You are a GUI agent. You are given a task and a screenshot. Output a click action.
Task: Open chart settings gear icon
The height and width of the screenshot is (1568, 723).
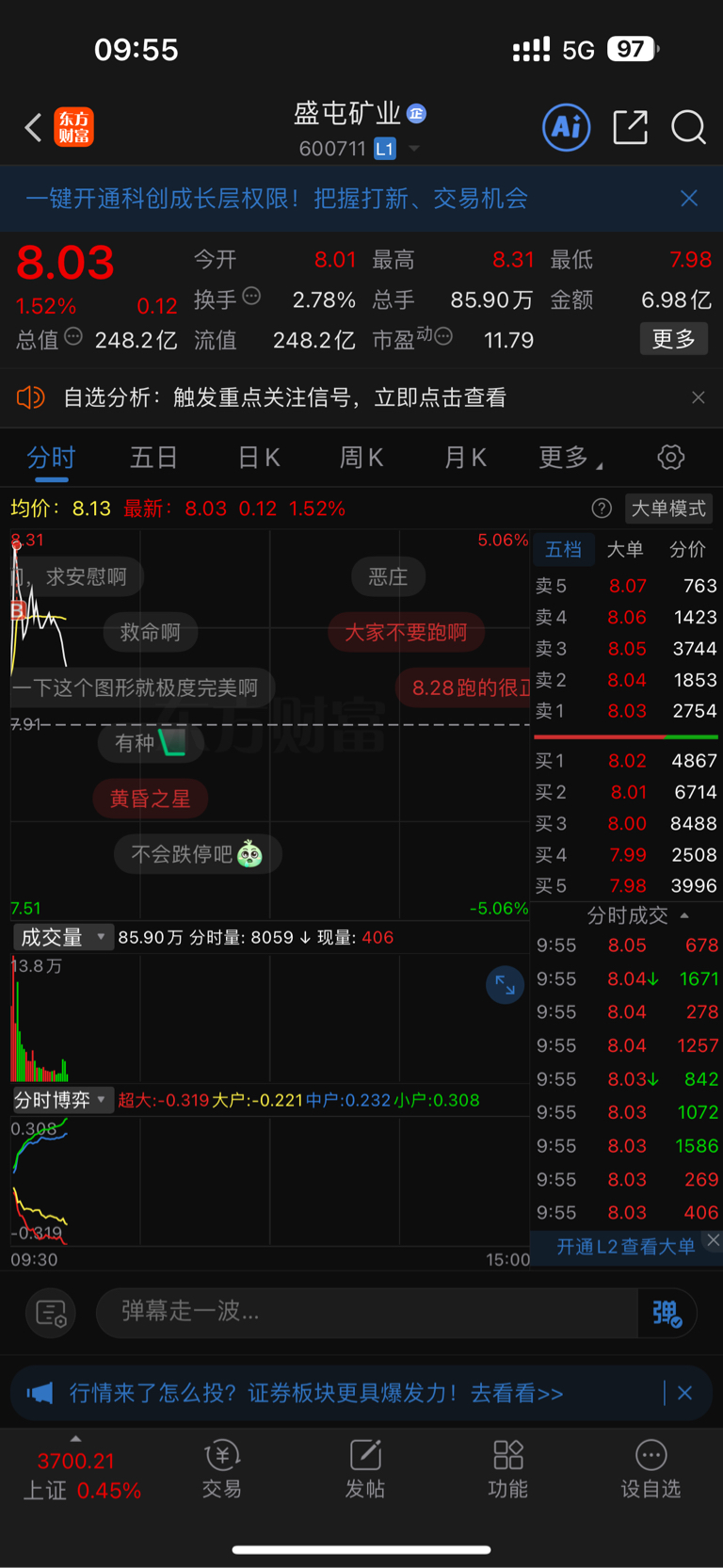coord(671,458)
